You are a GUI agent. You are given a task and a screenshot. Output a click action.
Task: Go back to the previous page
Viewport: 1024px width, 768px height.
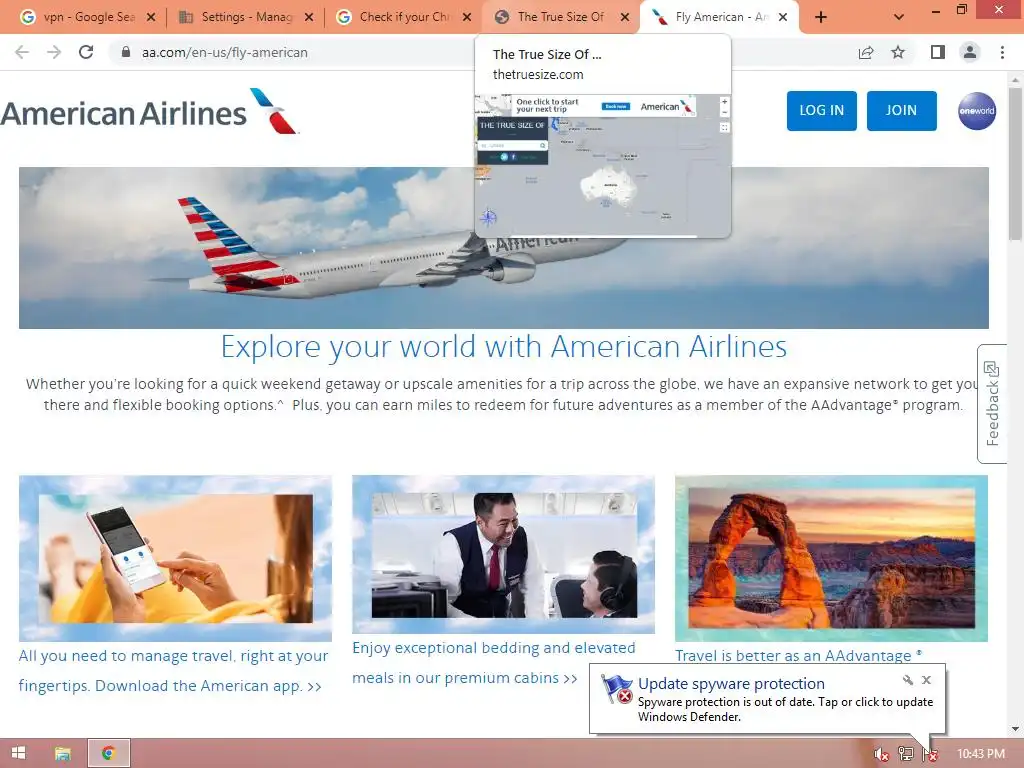(22, 52)
